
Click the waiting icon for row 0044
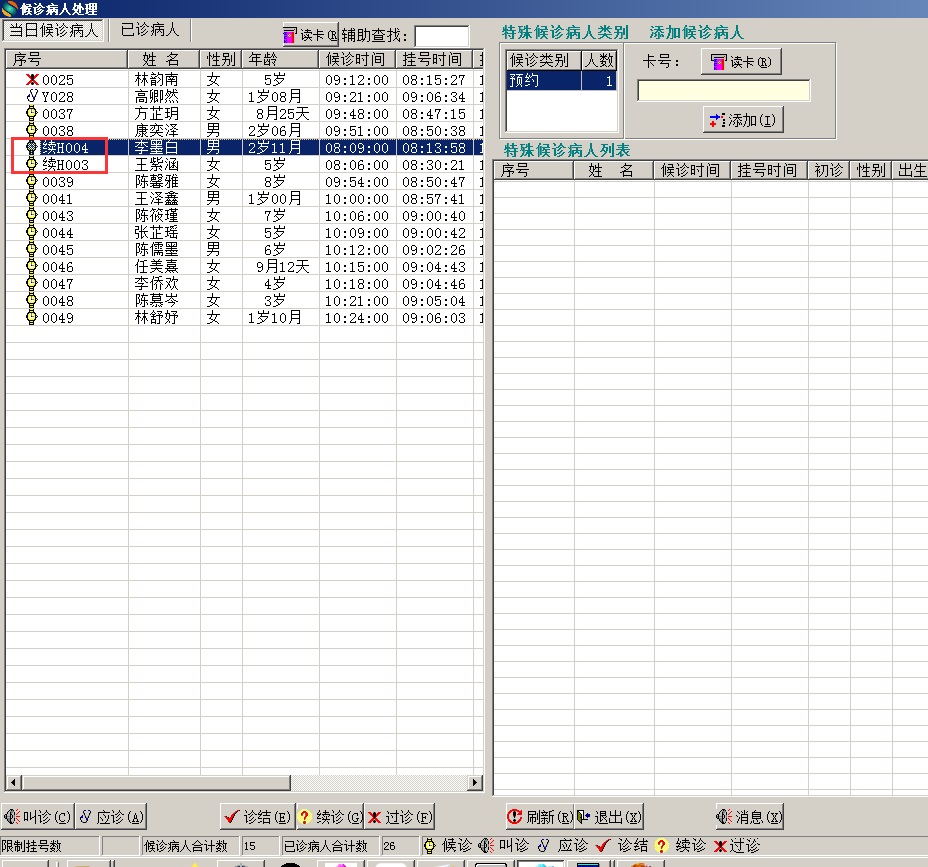[32, 233]
